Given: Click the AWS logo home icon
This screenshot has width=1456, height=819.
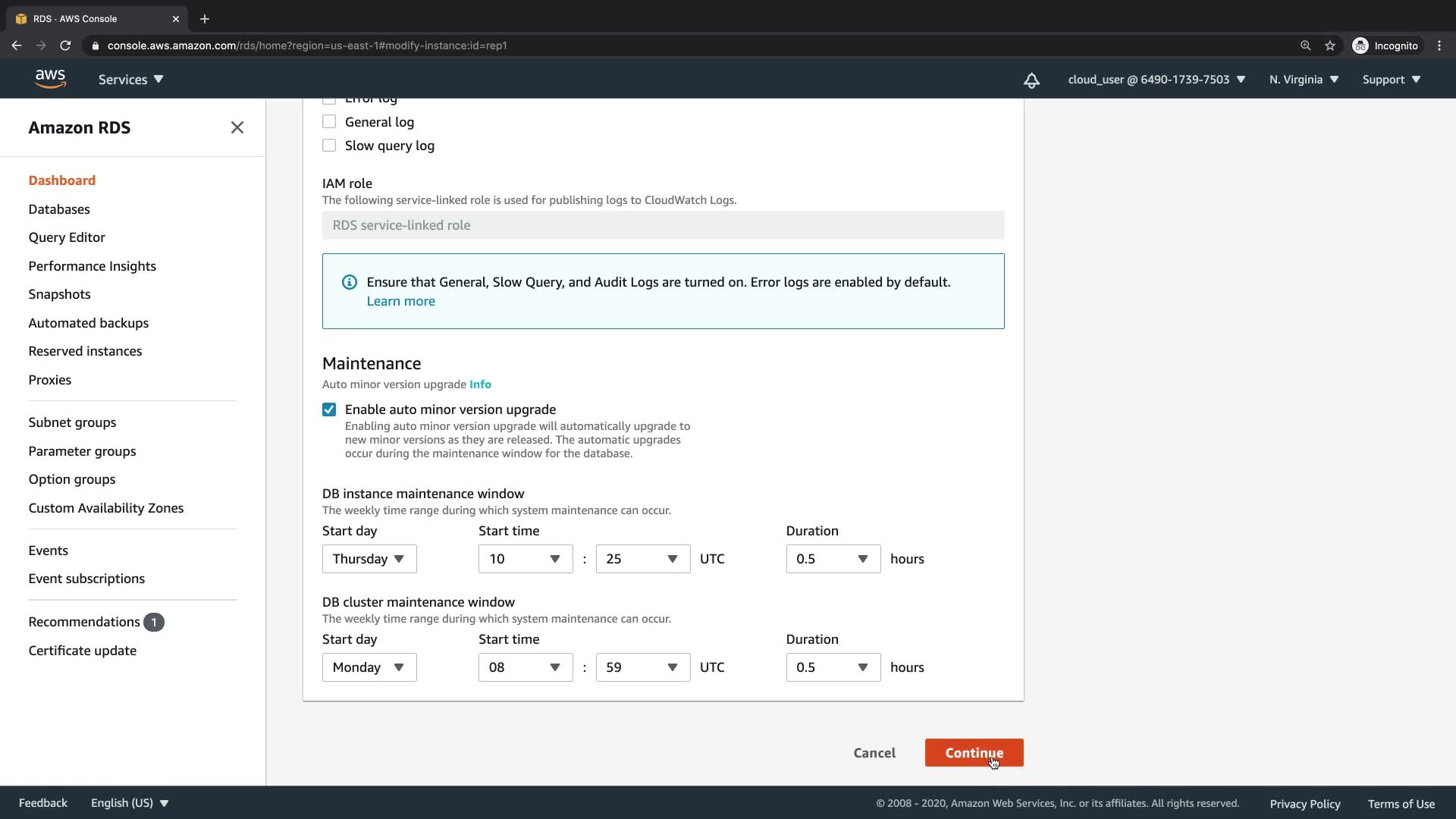Looking at the screenshot, I should tap(50, 79).
